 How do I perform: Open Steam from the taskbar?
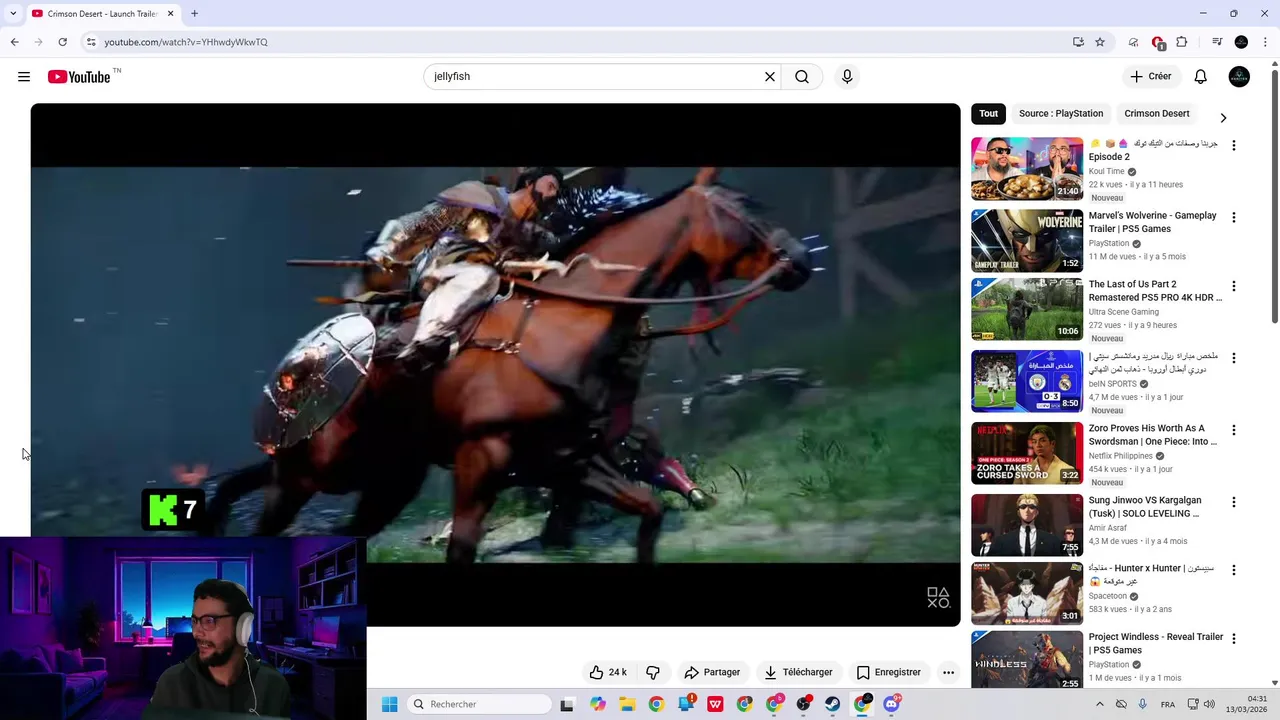pos(832,704)
